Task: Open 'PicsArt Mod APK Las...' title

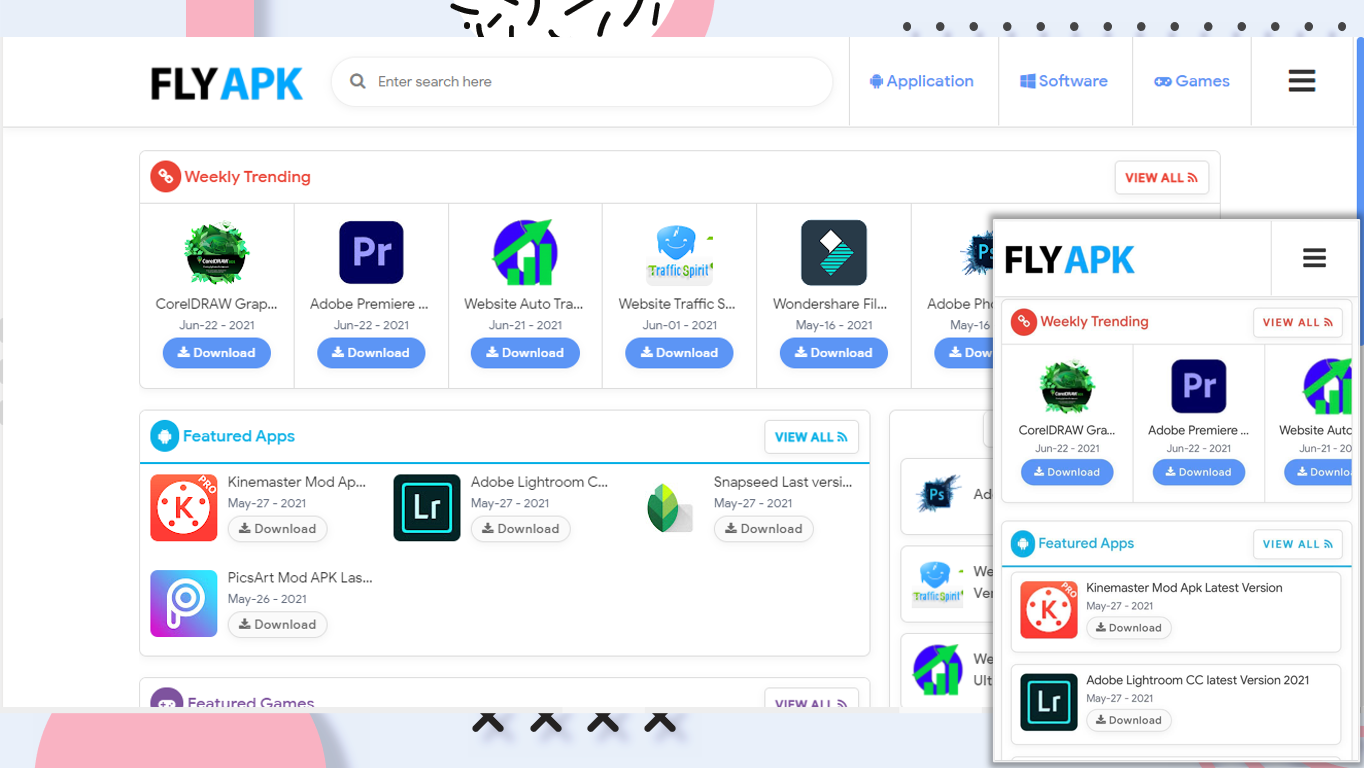Action: coord(300,578)
